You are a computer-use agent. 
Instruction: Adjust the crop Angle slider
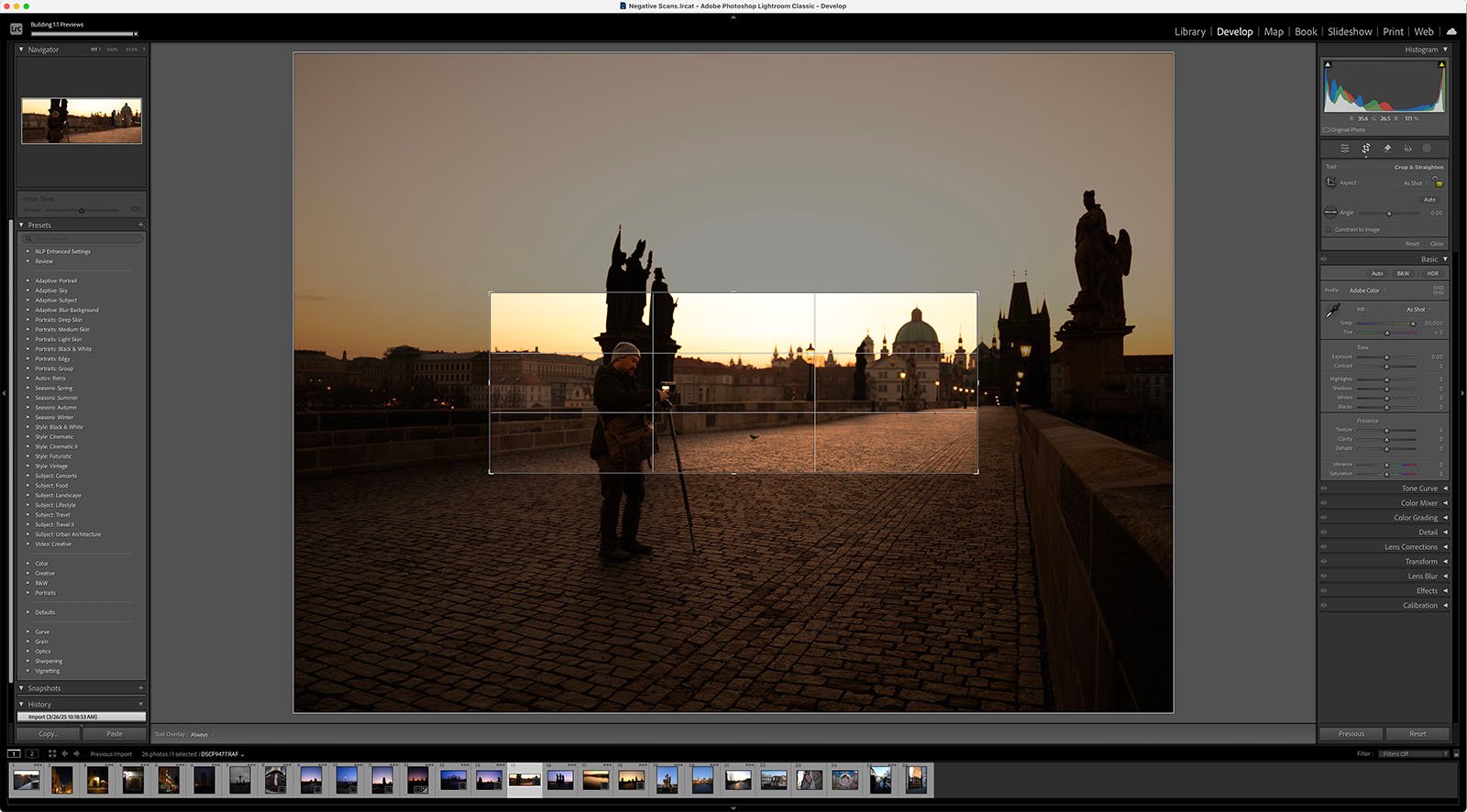click(1389, 213)
